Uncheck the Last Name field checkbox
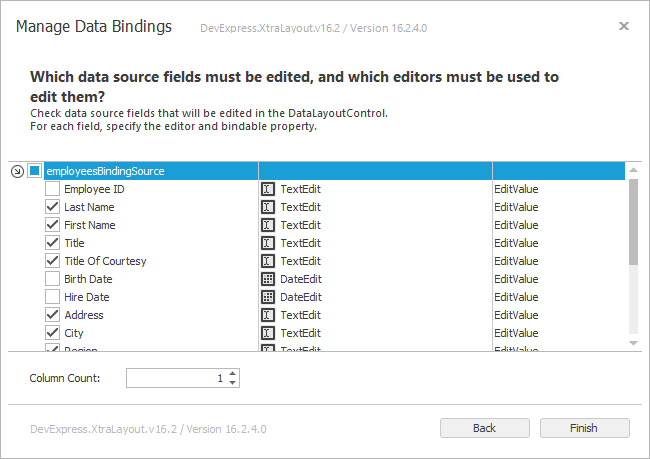 point(52,207)
